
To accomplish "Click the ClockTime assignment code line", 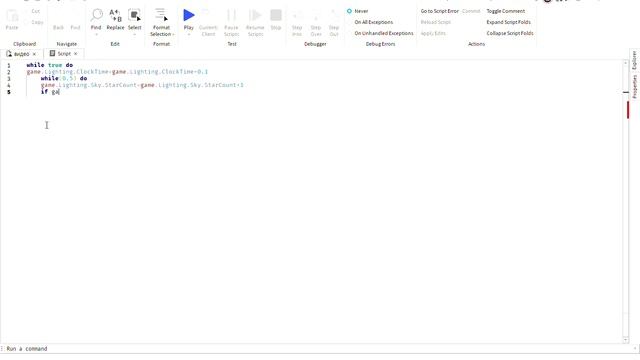I will pos(117,72).
